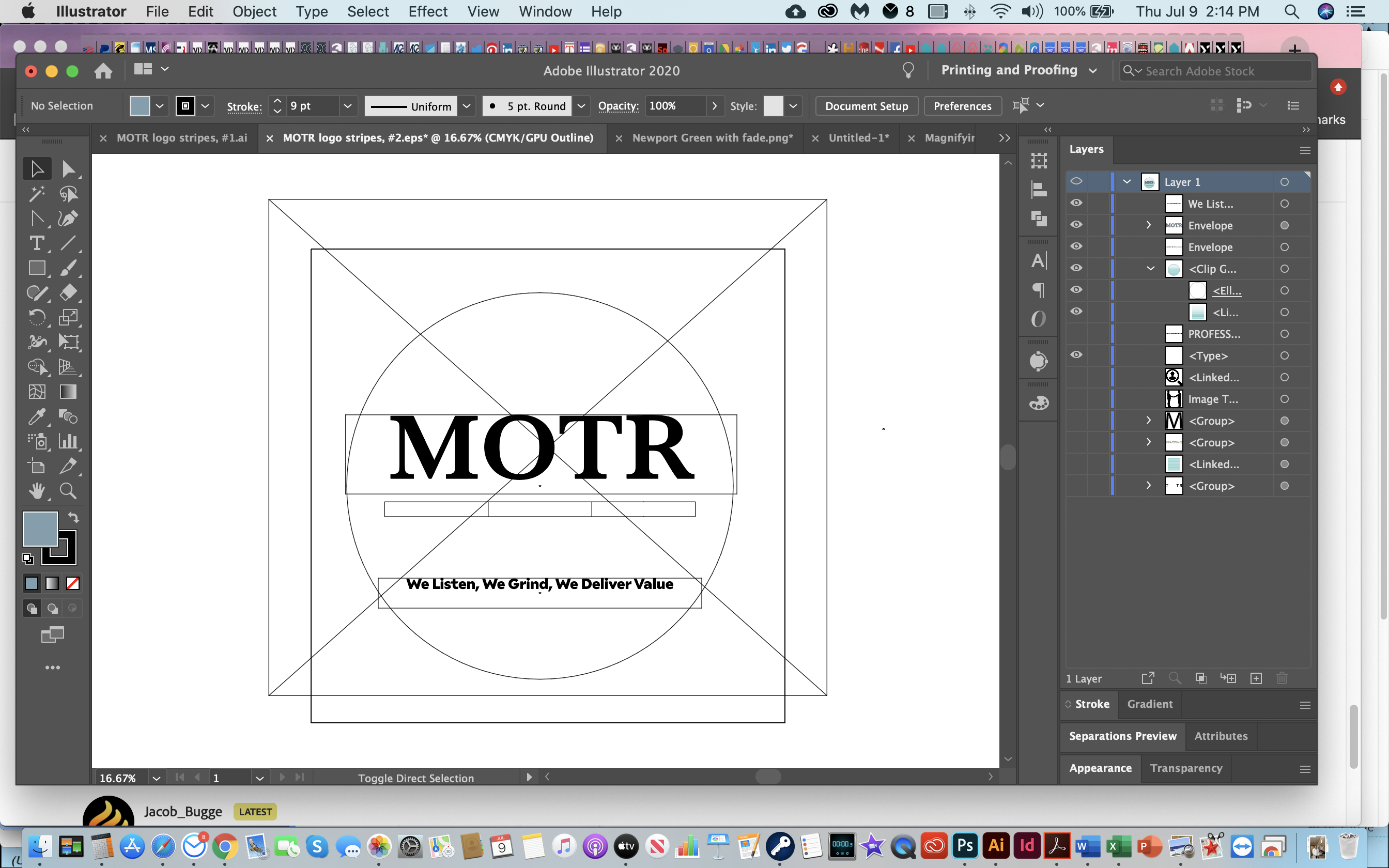1389x868 pixels.
Task: Toggle visibility of the <Type> layer
Action: point(1076,354)
